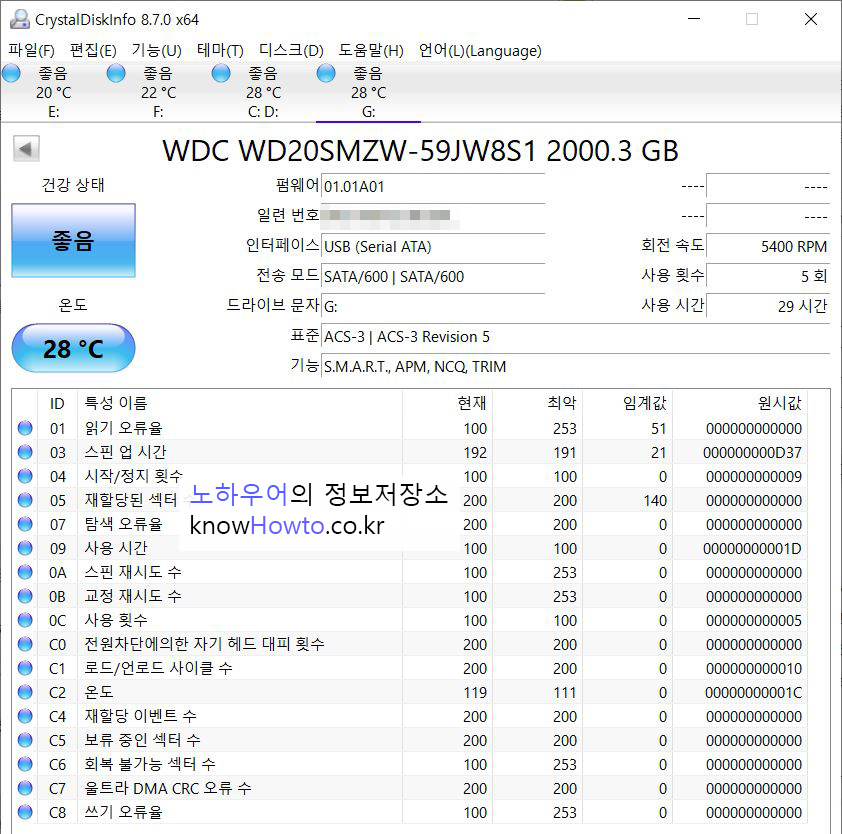Click the interface field USB (Serial ATA)
Viewport: 842px width, 834px height.
[x=433, y=246]
